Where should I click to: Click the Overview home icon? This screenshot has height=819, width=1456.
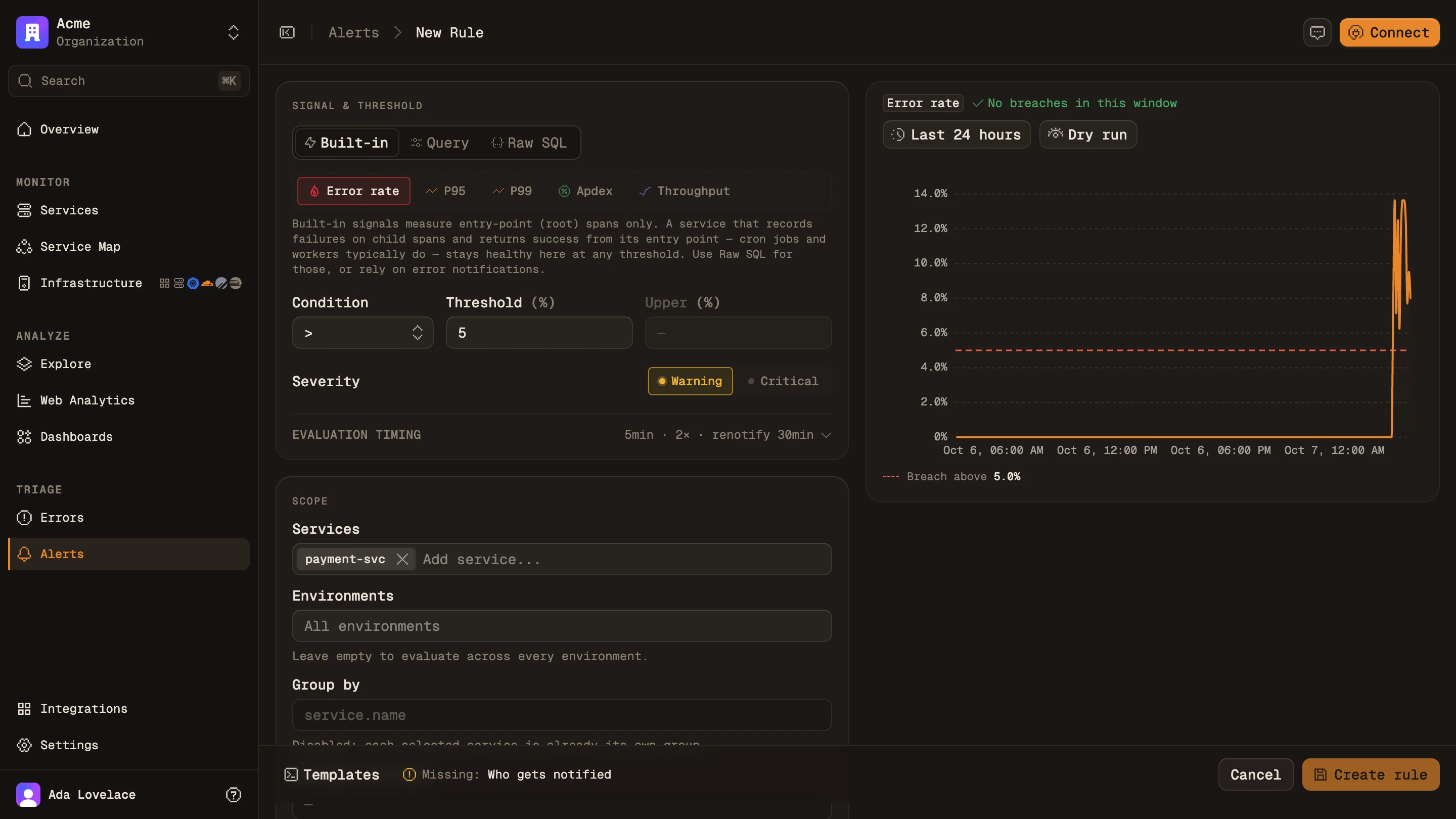(x=24, y=129)
